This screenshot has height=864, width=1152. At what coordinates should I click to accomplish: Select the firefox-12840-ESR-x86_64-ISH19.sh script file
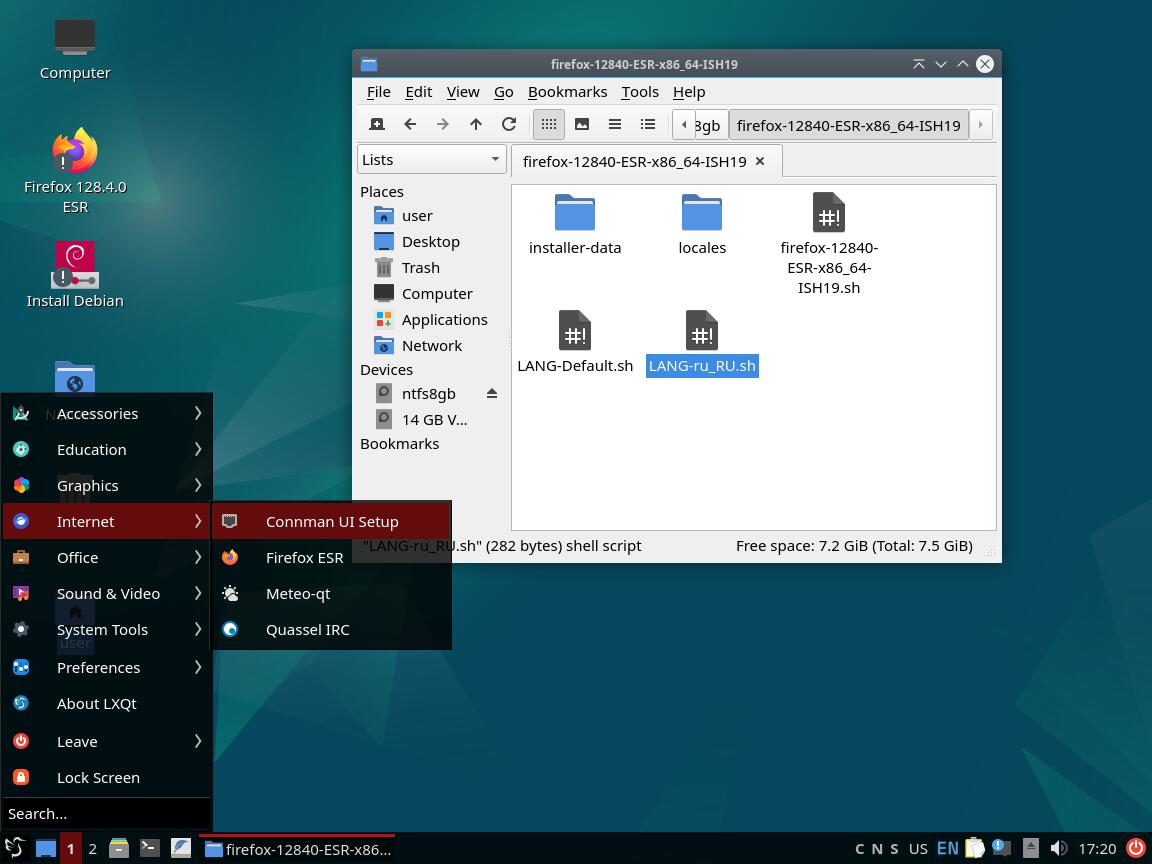pos(829,244)
